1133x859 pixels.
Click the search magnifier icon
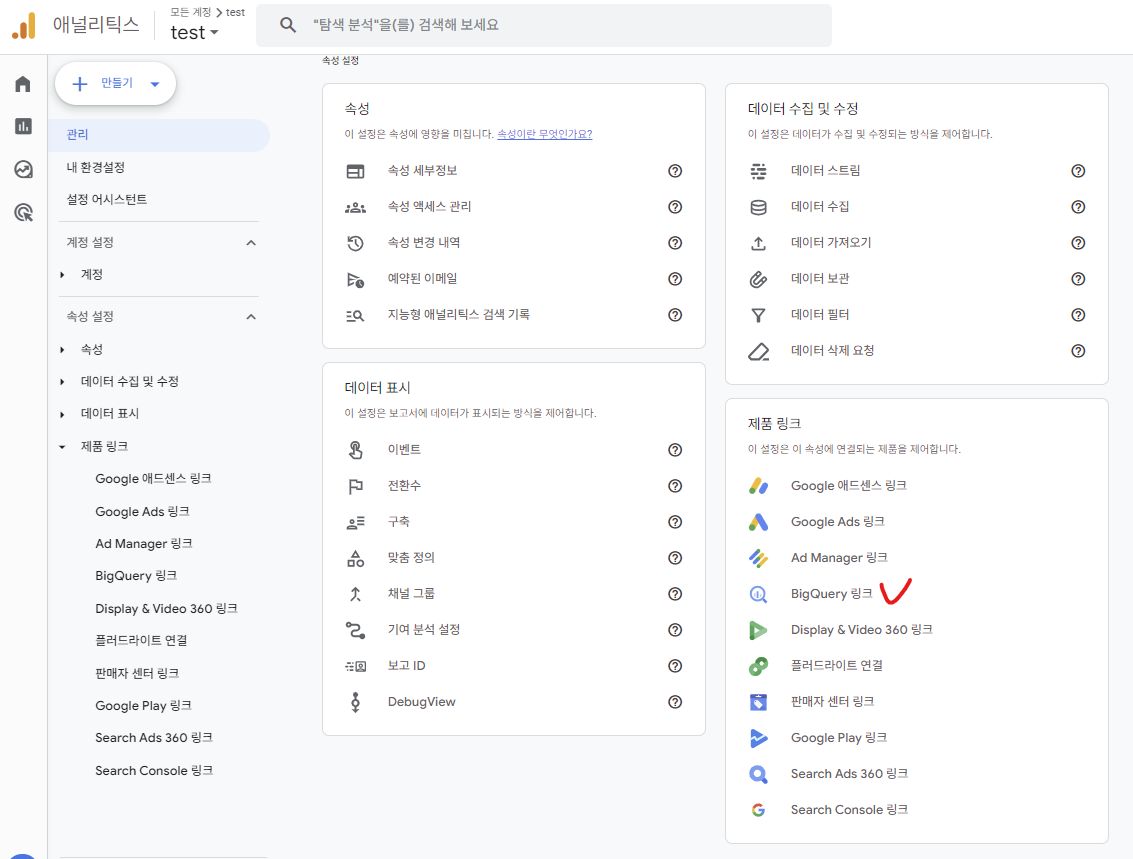tap(288, 25)
